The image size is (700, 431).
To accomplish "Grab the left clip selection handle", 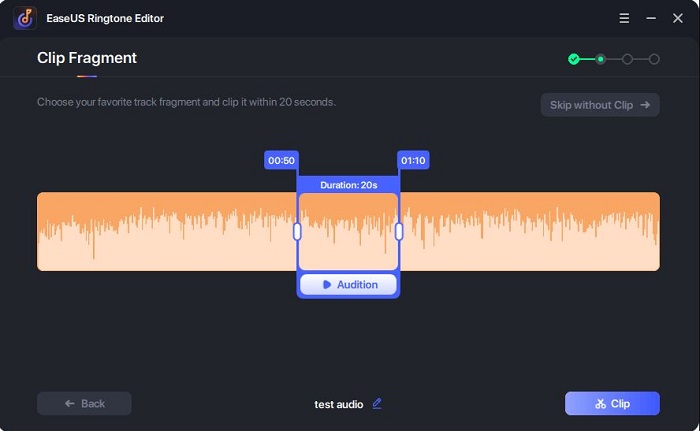I will coord(297,231).
